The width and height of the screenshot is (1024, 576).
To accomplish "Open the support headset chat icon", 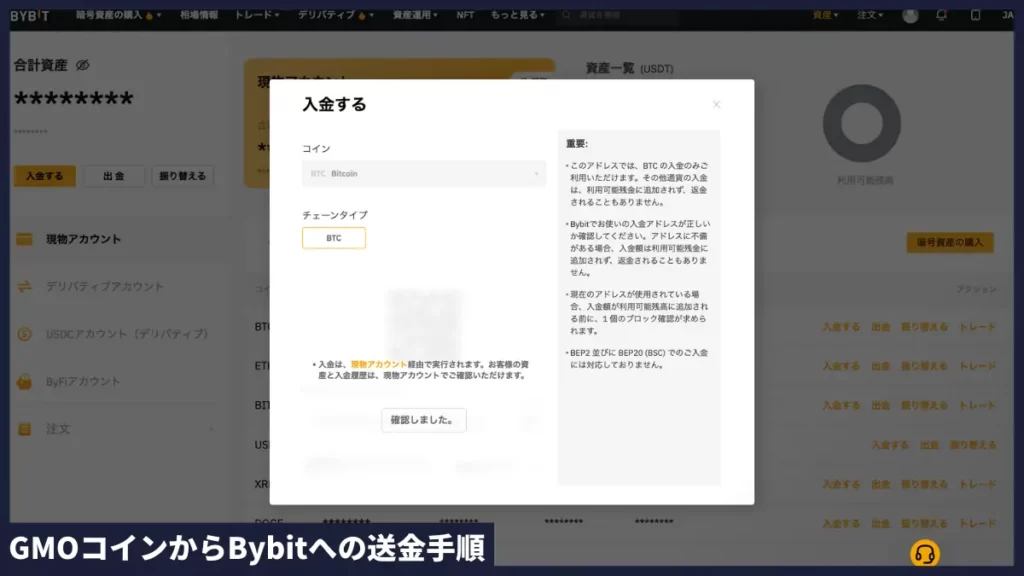I will pyautogui.click(x=925, y=554).
